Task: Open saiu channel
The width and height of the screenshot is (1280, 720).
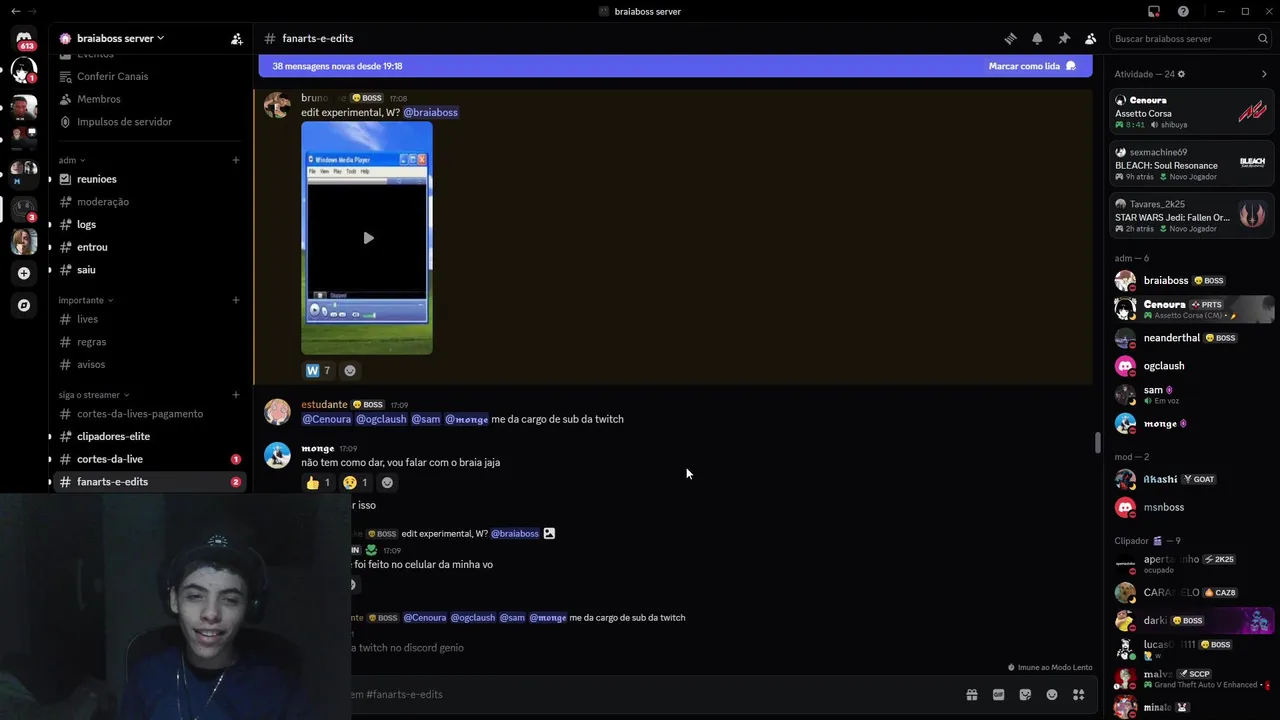Action: pyautogui.click(x=150, y=270)
